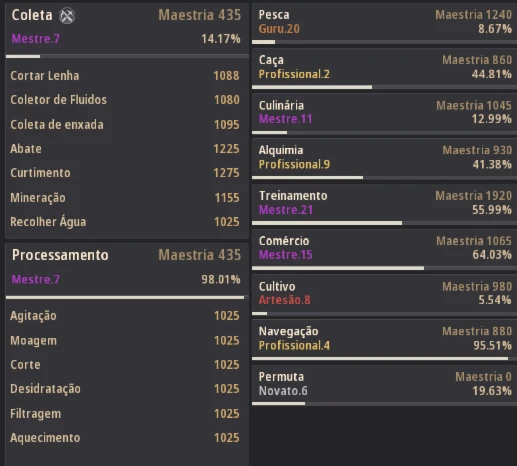Expand the Coleta section header
The width and height of the screenshot is (517, 466).
[x=127, y=30]
